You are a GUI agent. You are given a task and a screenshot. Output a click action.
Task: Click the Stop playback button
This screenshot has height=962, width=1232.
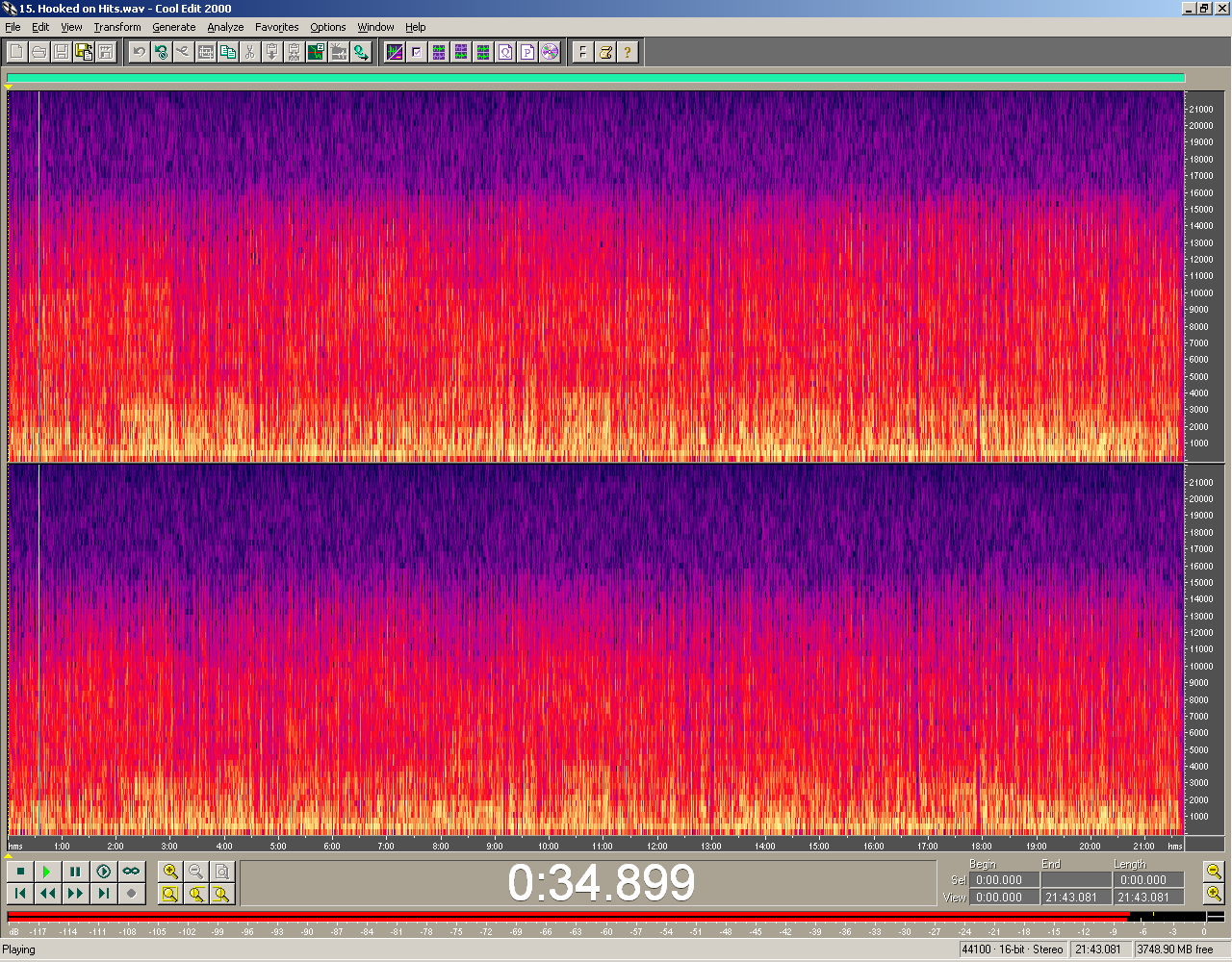tap(20, 872)
